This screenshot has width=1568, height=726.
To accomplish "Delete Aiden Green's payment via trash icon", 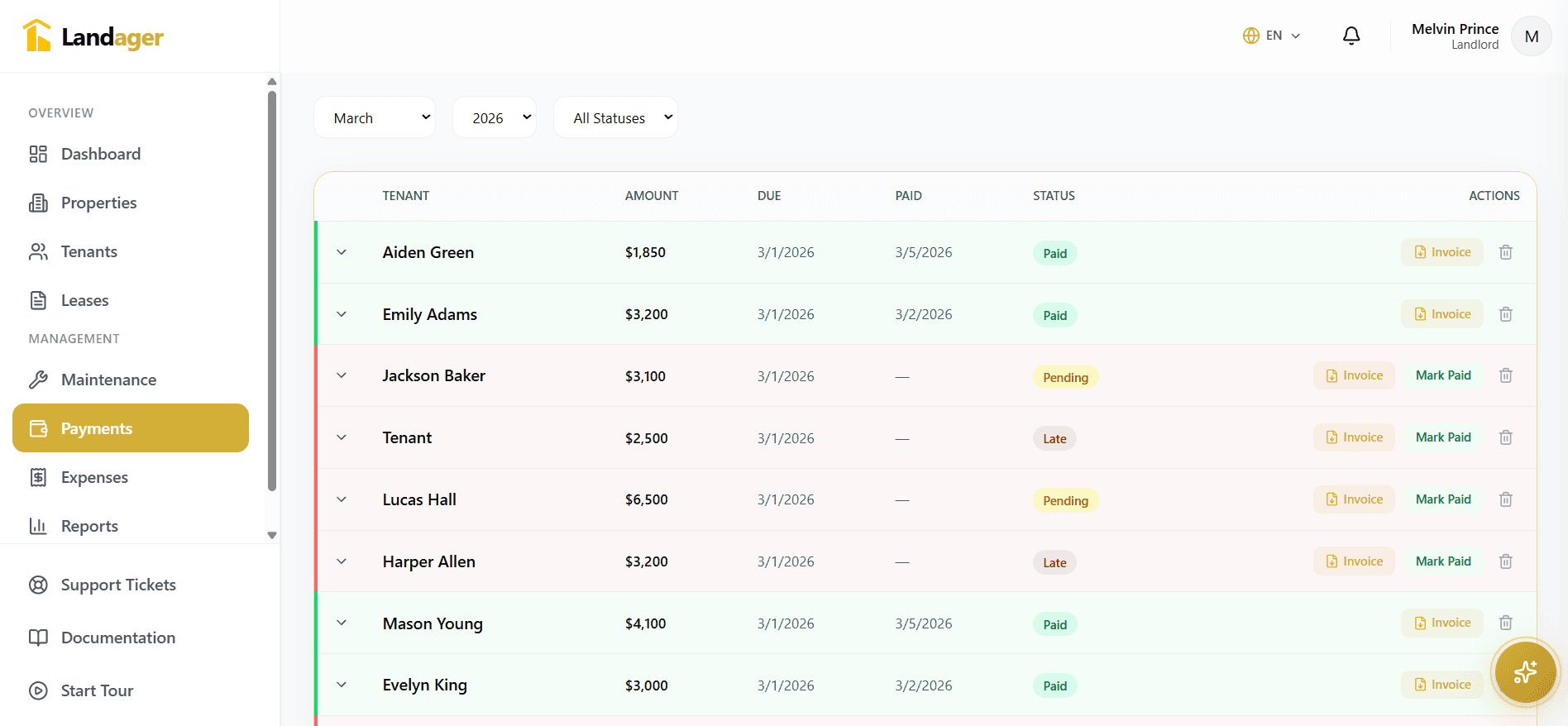I will pyautogui.click(x=1506, y=252).
